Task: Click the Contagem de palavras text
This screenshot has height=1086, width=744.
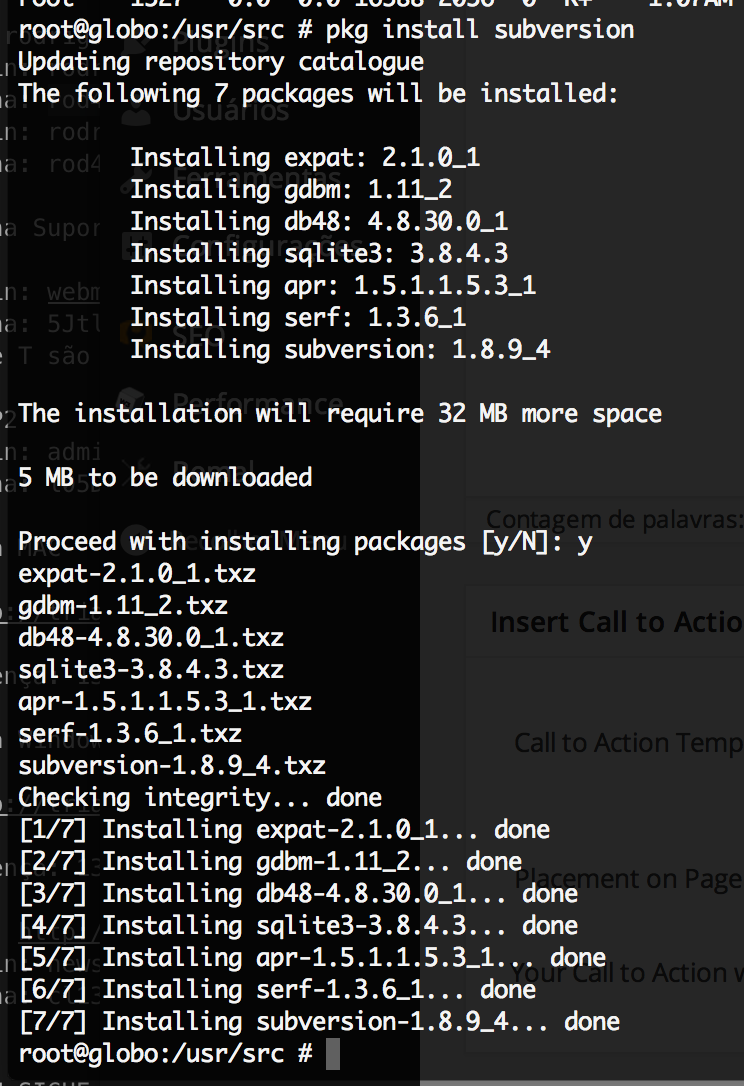Action: (614, 519)
